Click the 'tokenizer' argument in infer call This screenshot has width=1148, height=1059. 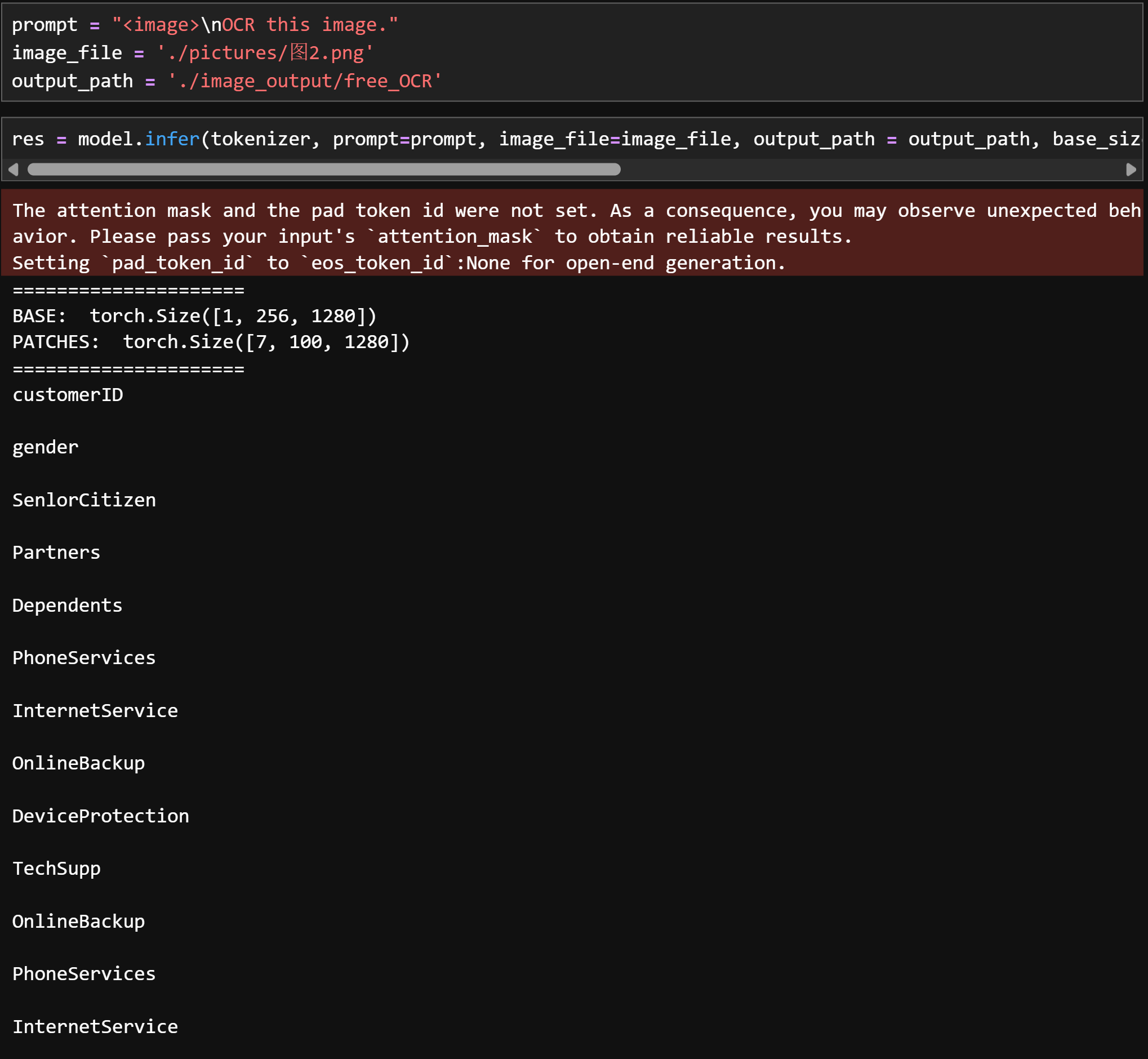tap(260, 139)
